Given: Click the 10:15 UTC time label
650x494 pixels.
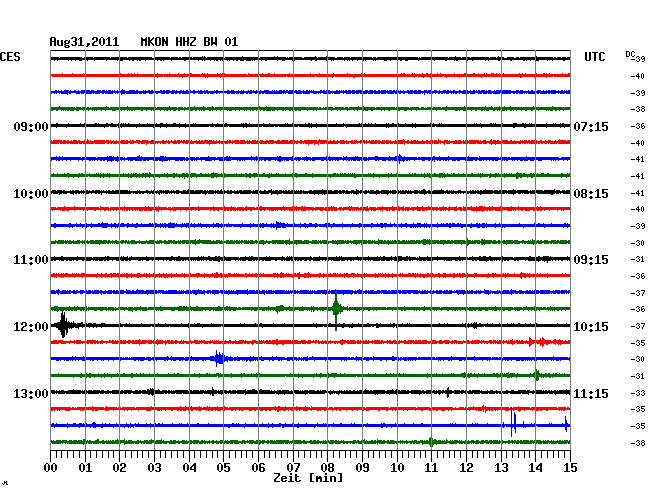Looking at the screenshot, I should click(x=591, y=327).
